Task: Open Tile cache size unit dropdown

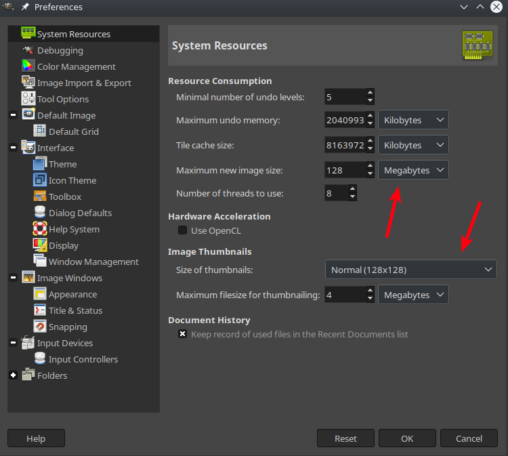Action: (413, 145)
